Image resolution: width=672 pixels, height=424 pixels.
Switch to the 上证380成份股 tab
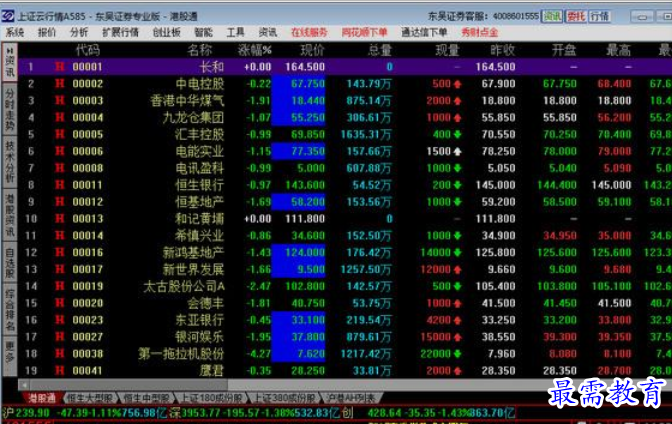pyautogui.click(x=285, y=398)
